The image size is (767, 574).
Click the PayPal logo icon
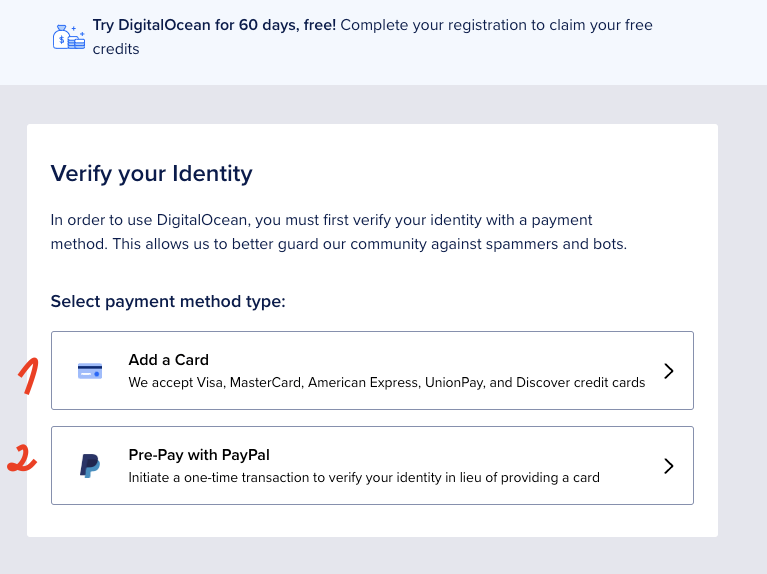point(90,466)
